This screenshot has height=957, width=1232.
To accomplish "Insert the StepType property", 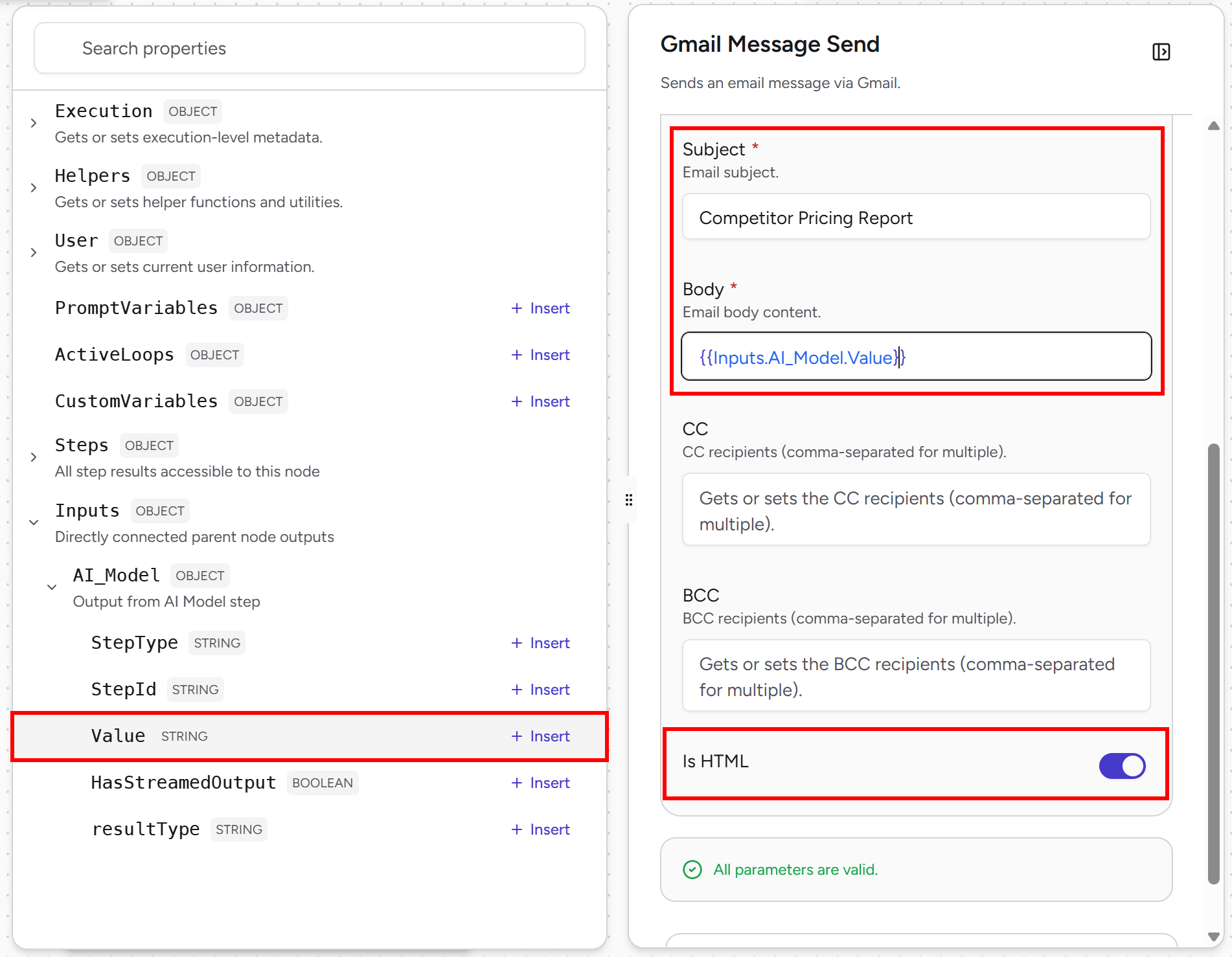I will 540,643.
